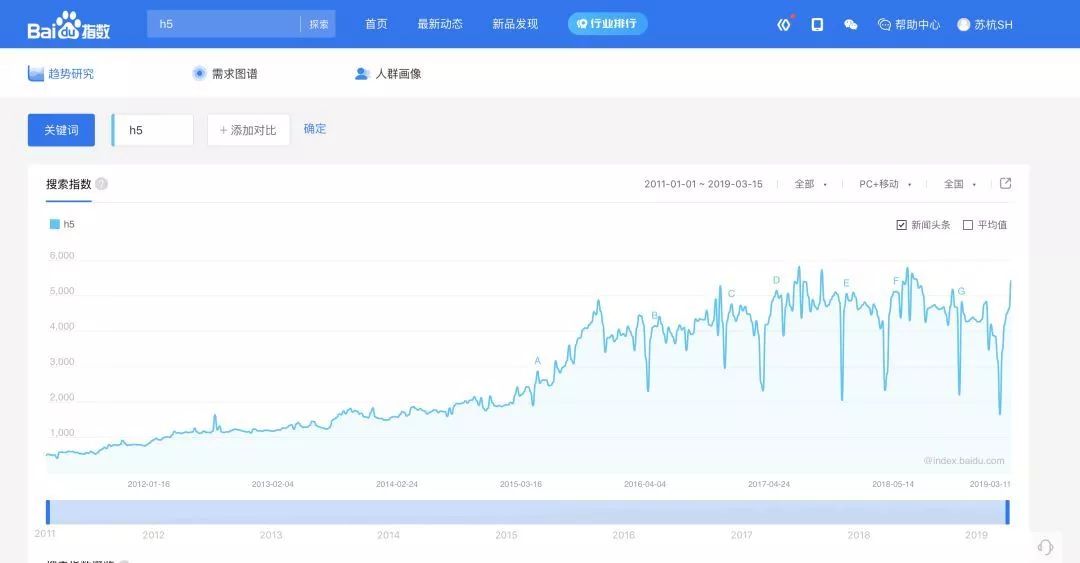
Task: Toggle the 新闻头条 checkbox
Action: point(902,225)
